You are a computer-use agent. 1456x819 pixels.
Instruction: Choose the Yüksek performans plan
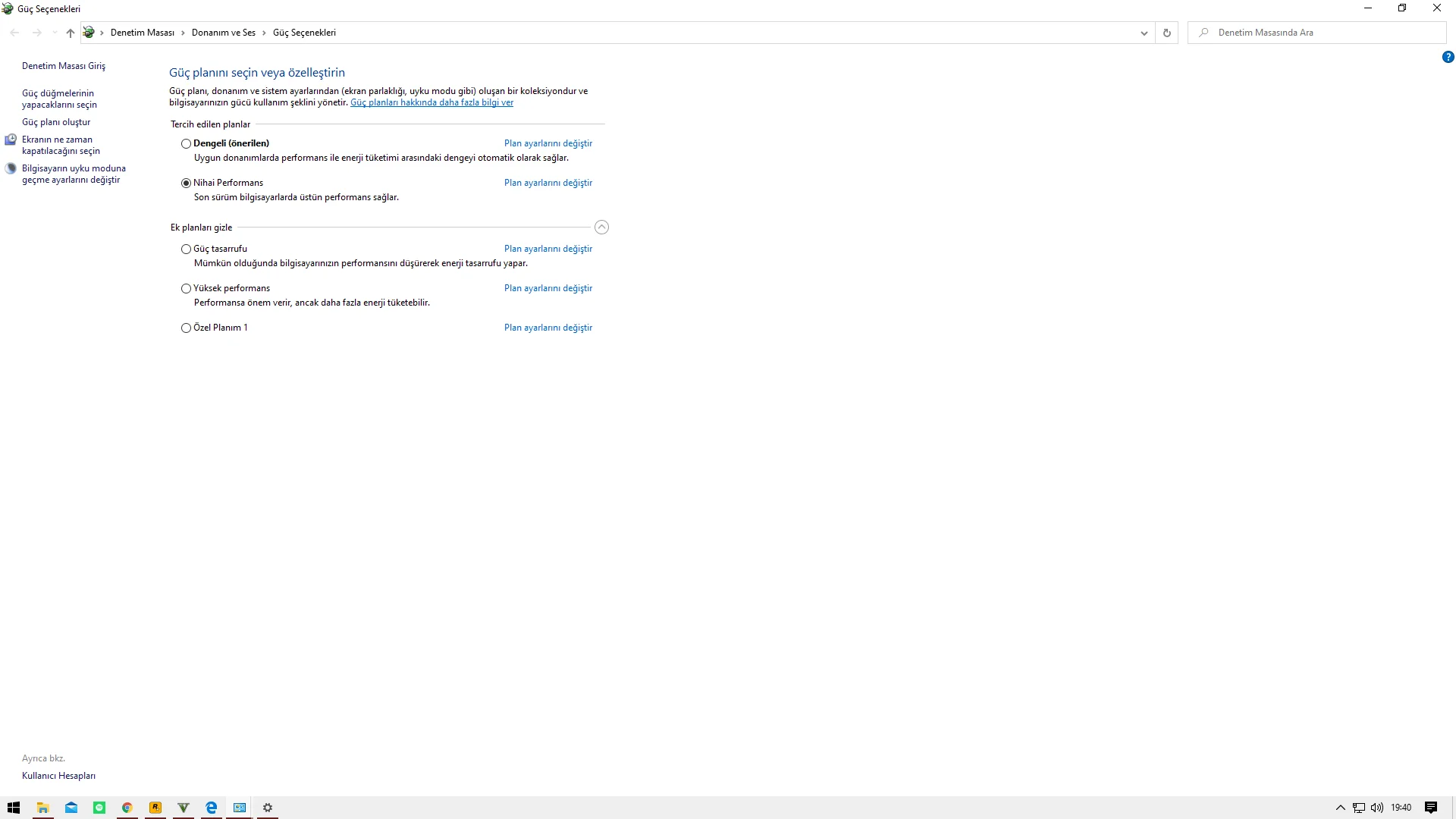coord(186,288)
